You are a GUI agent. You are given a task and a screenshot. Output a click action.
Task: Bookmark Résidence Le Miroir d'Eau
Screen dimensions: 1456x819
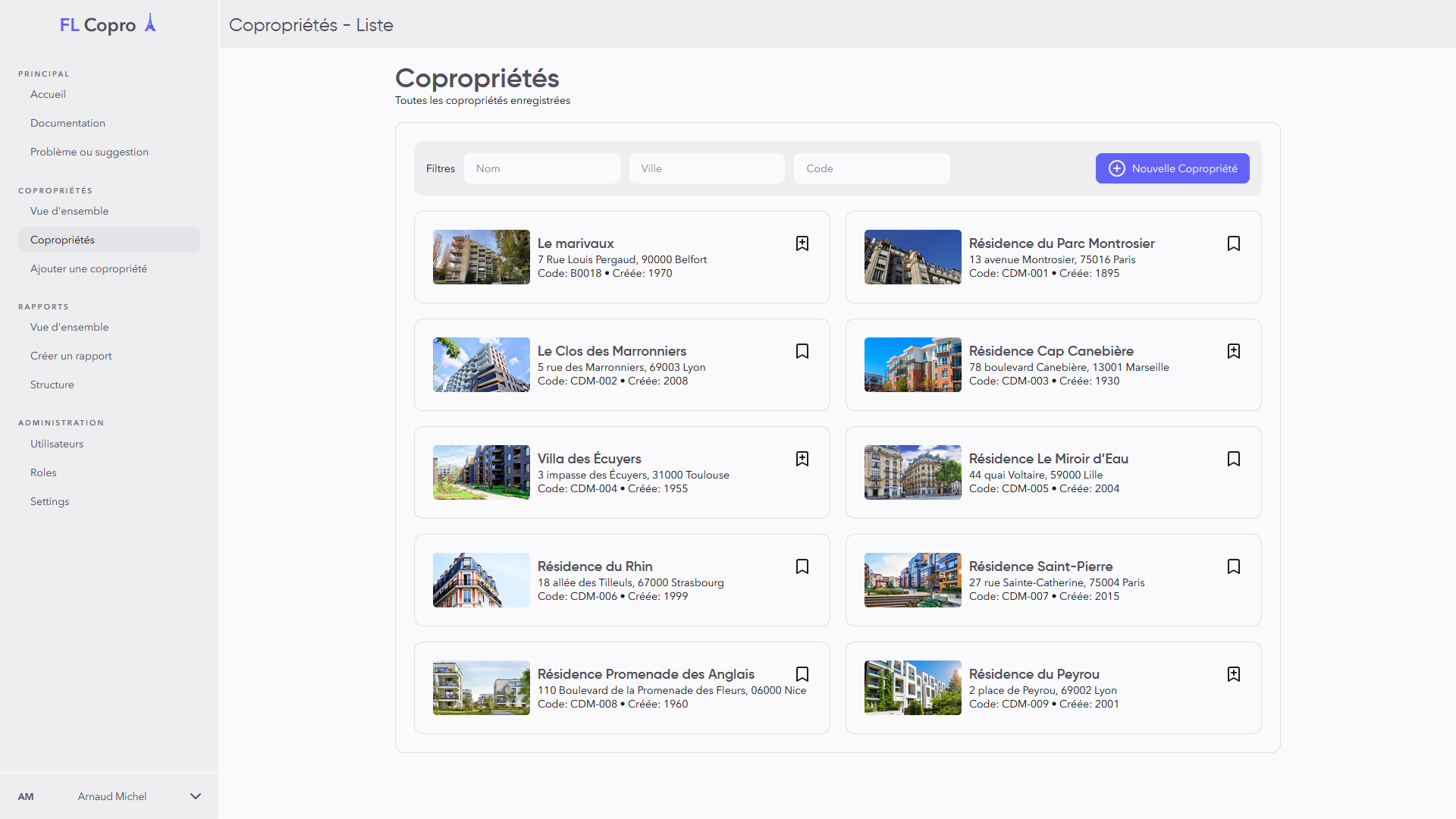coord(1233,459)
